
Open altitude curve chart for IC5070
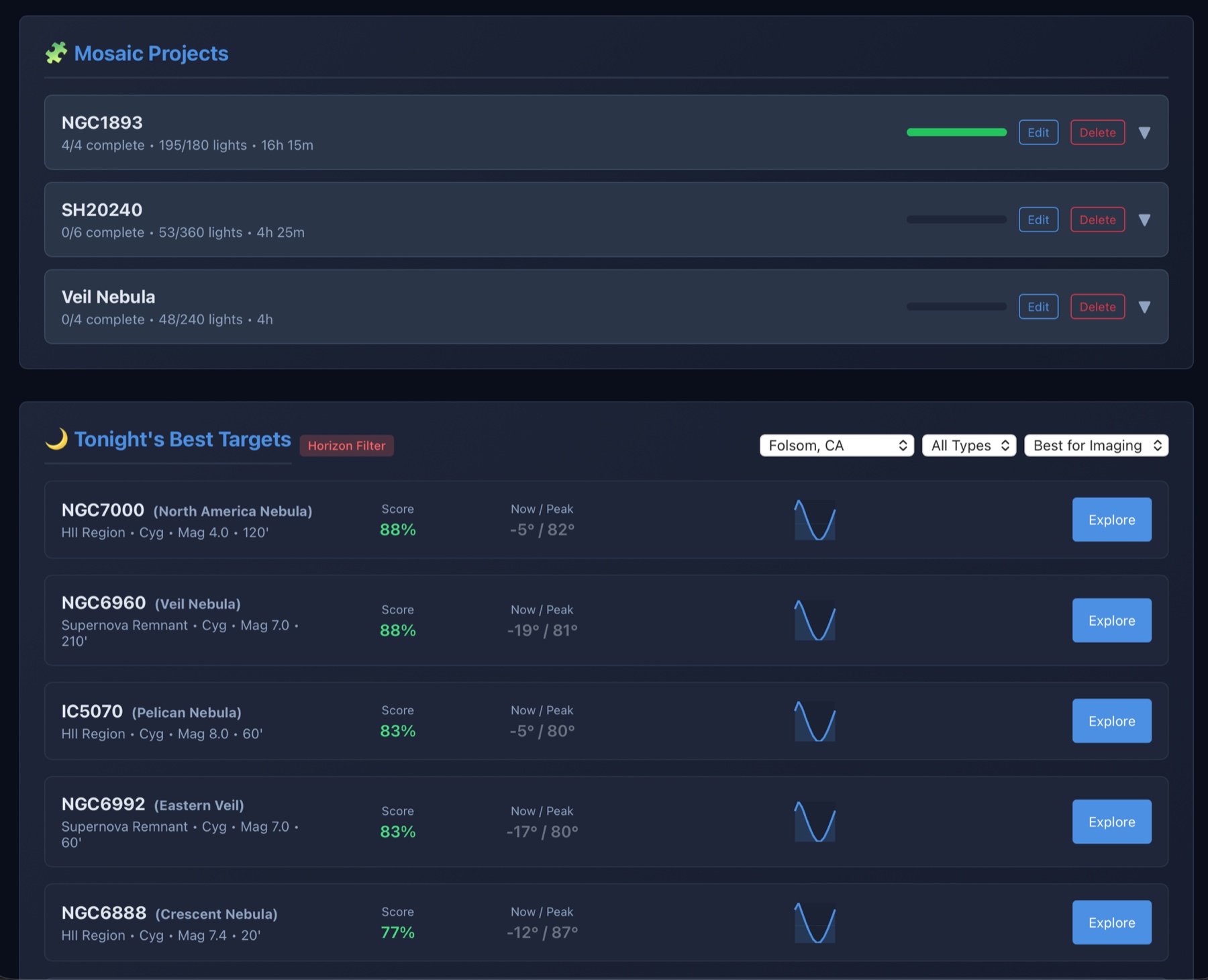(815, 721)
